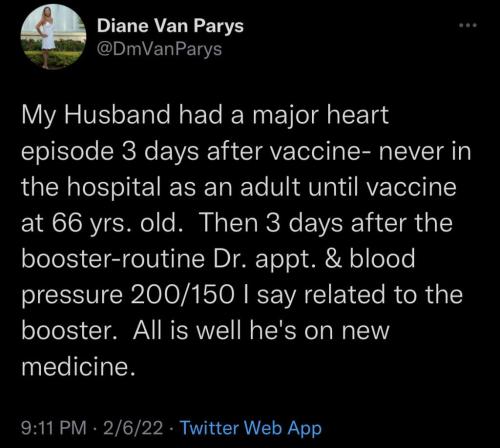Click 'booster-routine' in the tweet

click(113, 259)
